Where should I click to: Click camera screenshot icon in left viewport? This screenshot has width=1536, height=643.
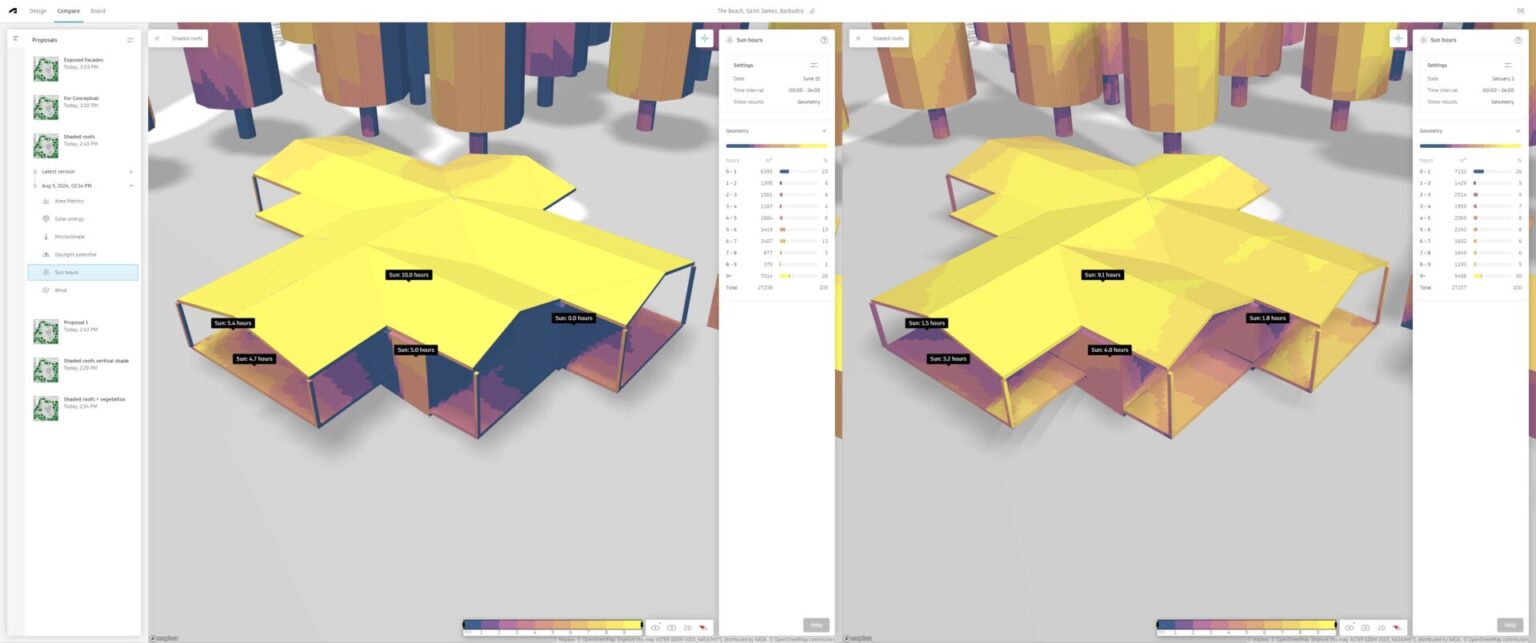tap(671, 627)
